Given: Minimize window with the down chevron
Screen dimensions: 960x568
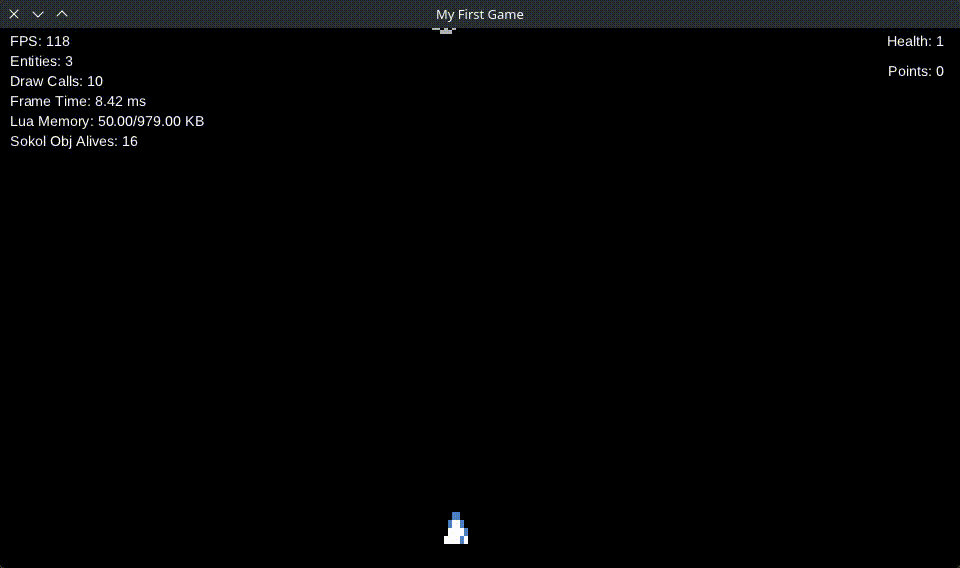Looking at the screenshot, I should pyautogui.click(x=38, y=14).
